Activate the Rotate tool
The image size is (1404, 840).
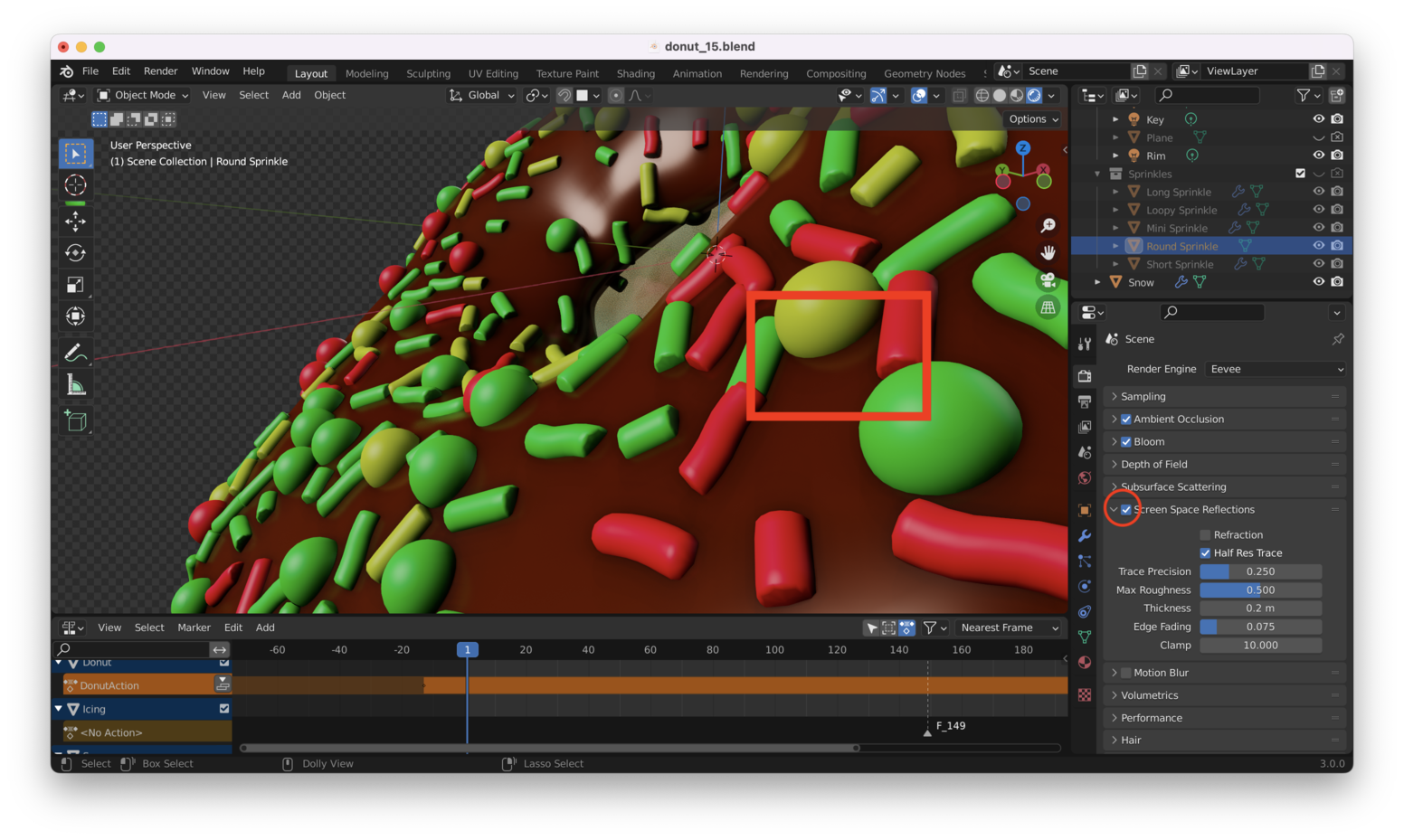(x=75, y=252)
